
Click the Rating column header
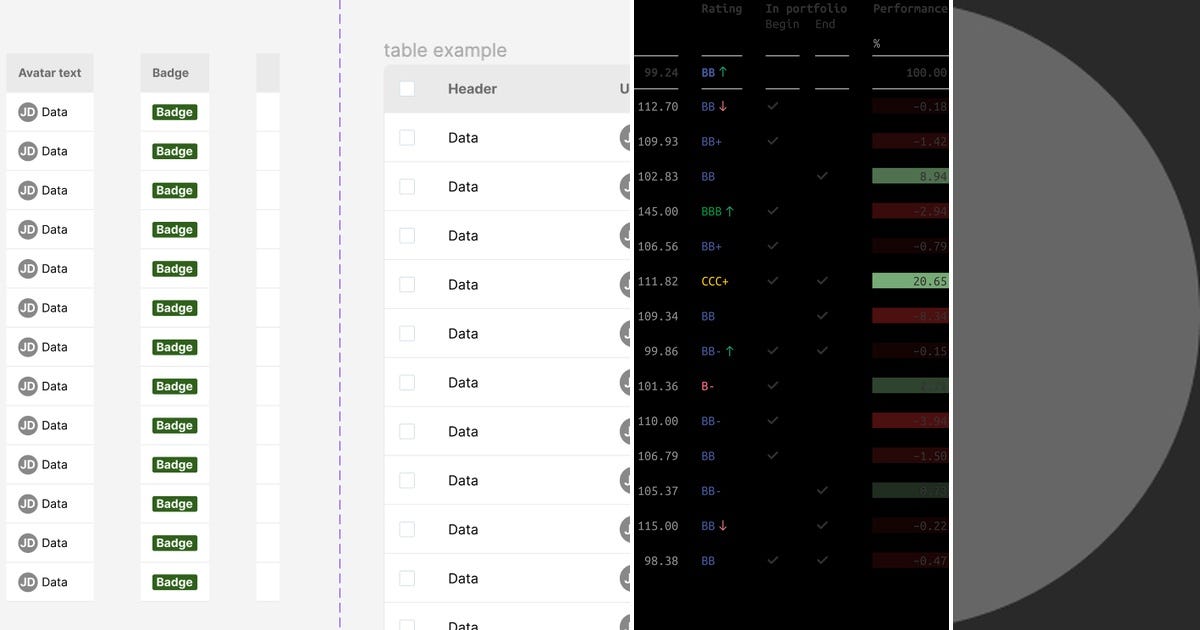[x=722, y=9]
